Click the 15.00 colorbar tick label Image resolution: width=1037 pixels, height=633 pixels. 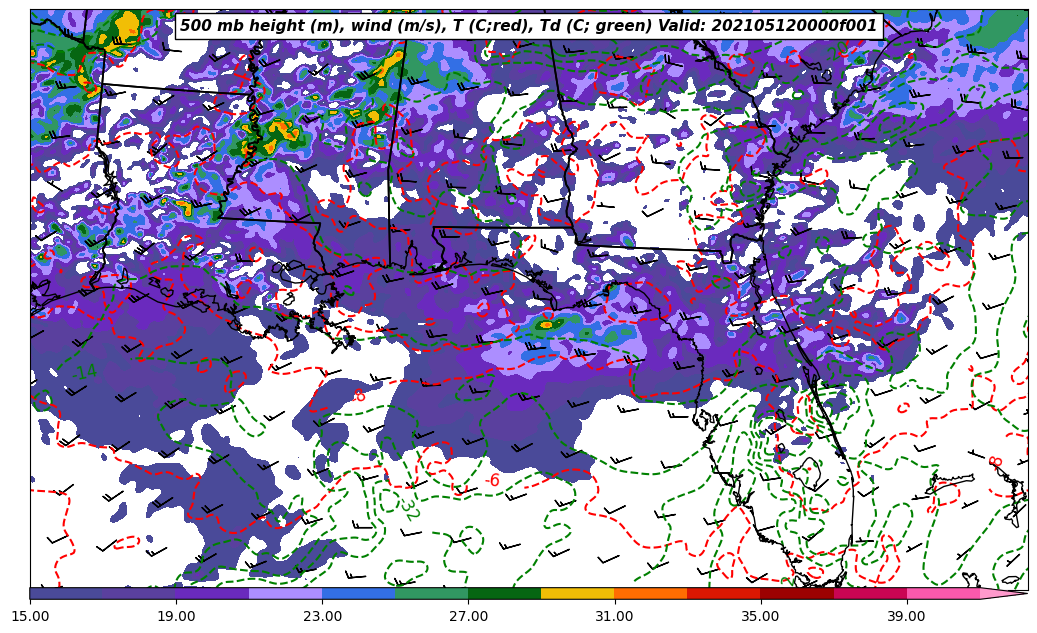30,616
